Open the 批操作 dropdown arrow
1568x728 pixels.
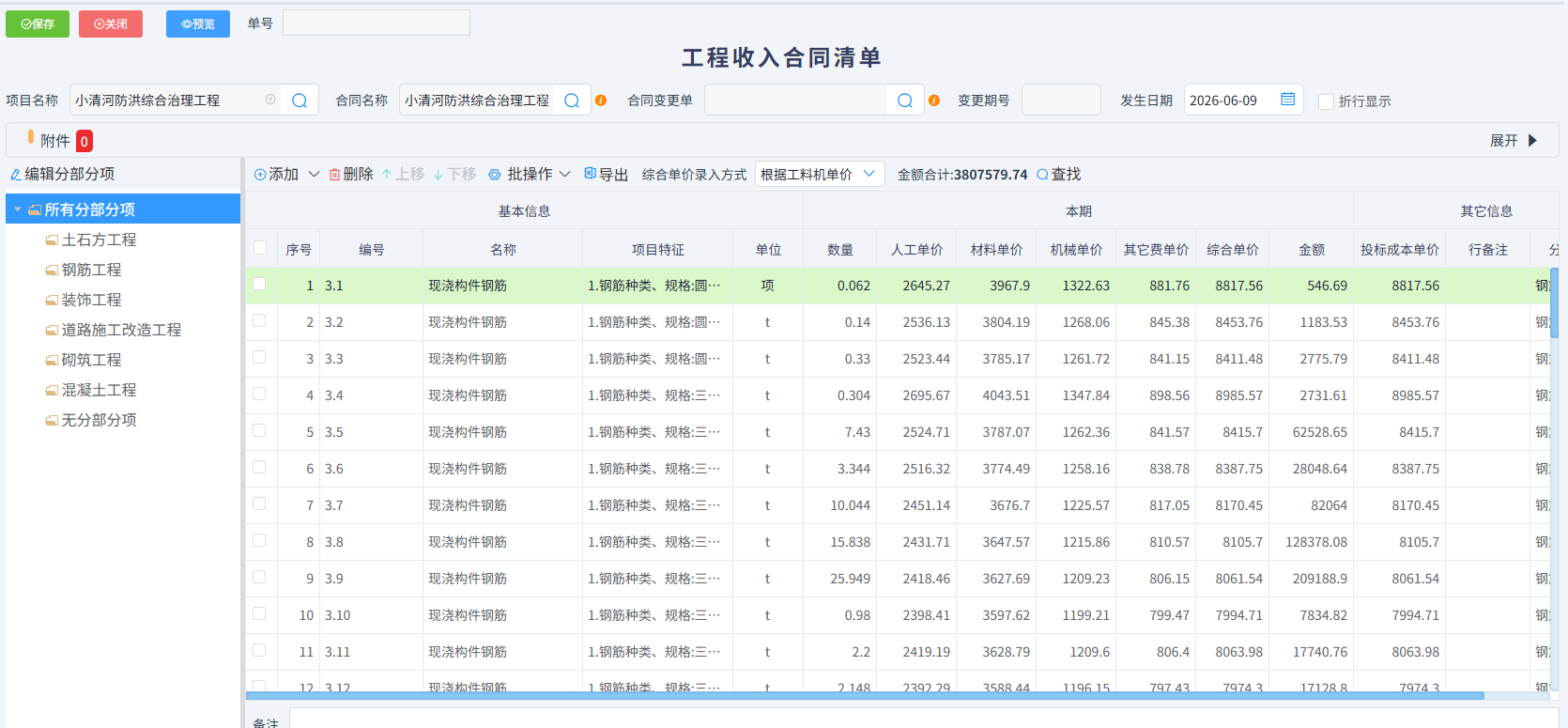pyautogui.click(x=565, y=175)
